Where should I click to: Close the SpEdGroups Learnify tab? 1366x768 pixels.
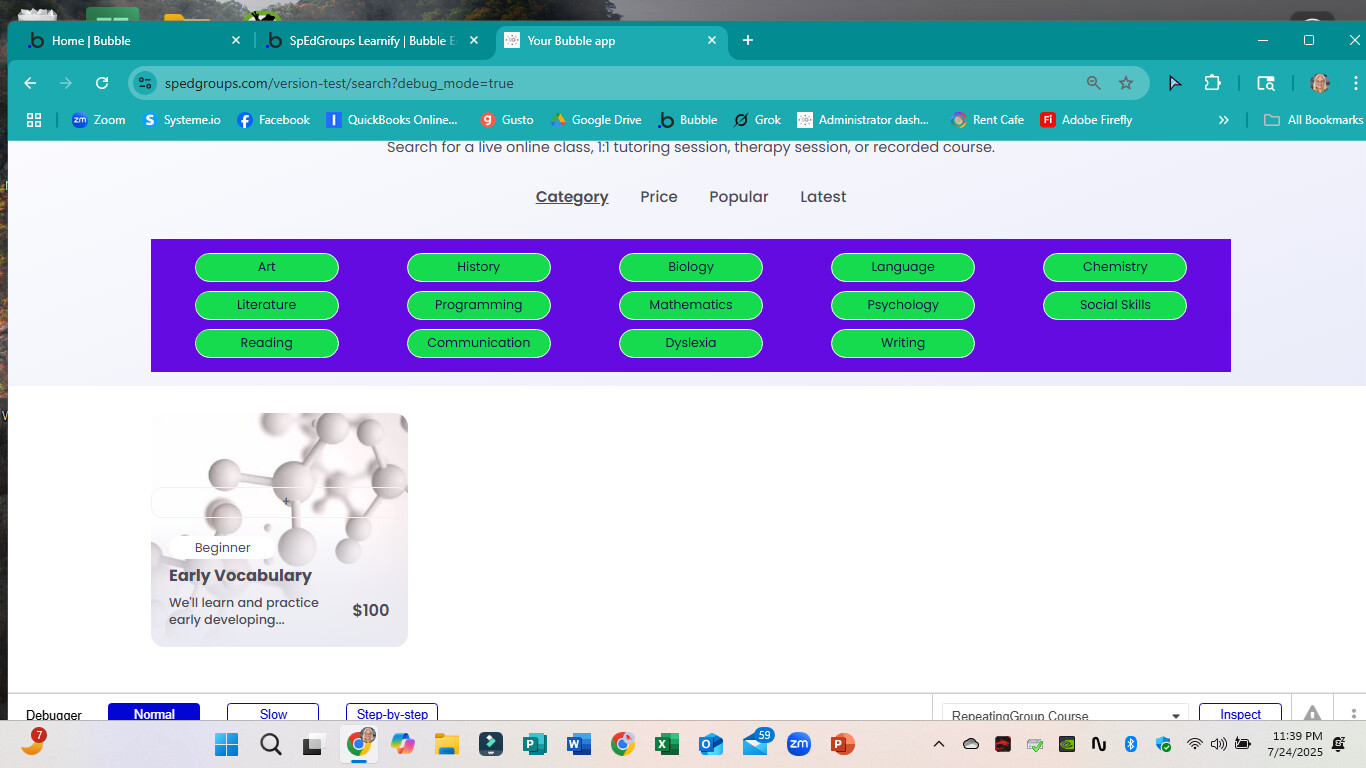tap(474, 41)
